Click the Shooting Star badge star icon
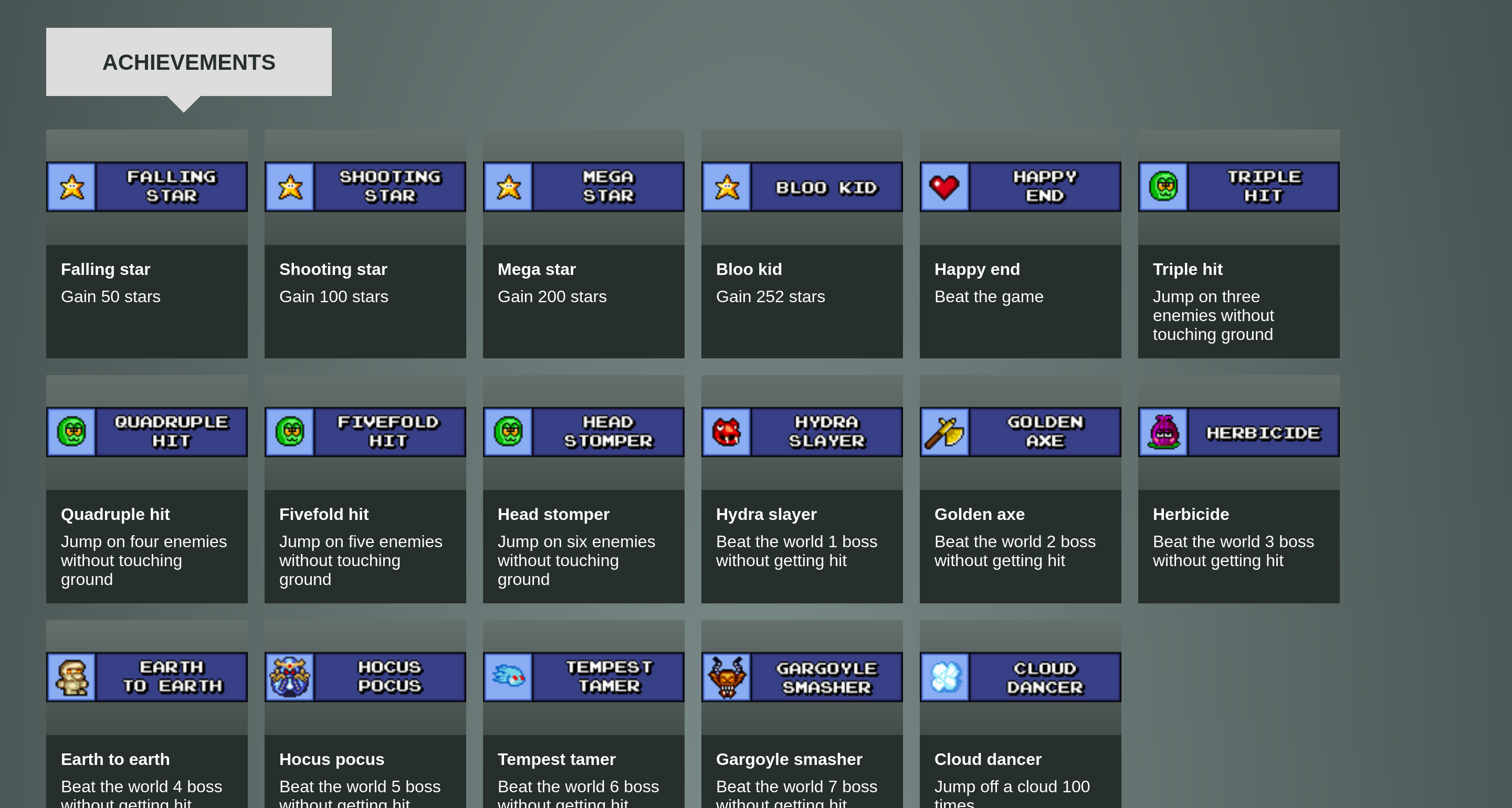This screenshot has width=1512, height=808. [290, 187]
